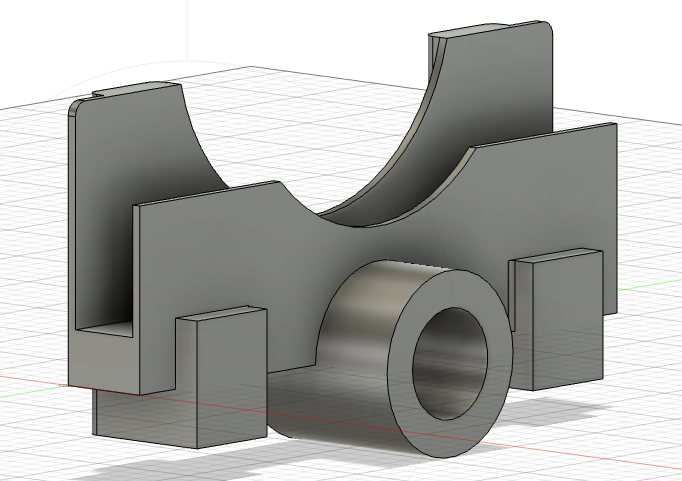The height and width of the screenshot is (481, 682).
Task: Select the right rectangular block's top face
Action: click(x=557, y=256)
